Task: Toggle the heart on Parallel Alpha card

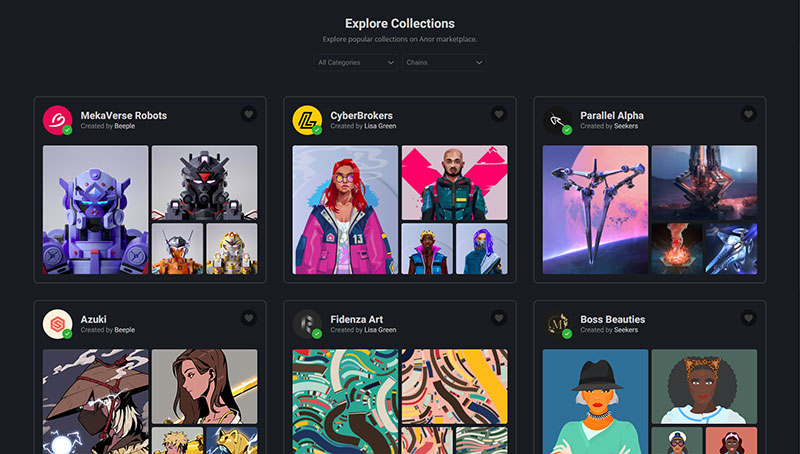Action: pyautogui.click(x=748, y=114)
